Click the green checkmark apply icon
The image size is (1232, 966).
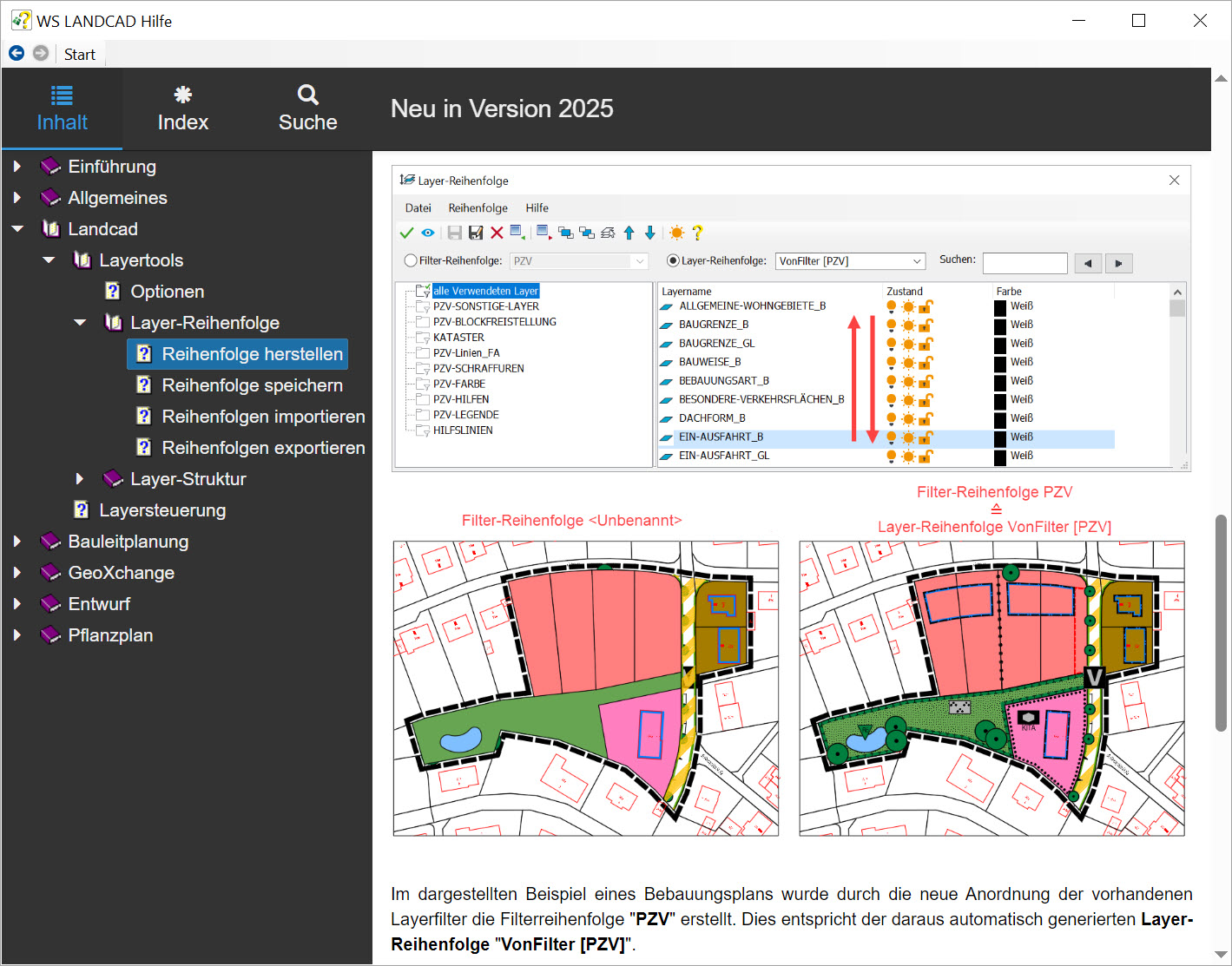coord(406,233)
